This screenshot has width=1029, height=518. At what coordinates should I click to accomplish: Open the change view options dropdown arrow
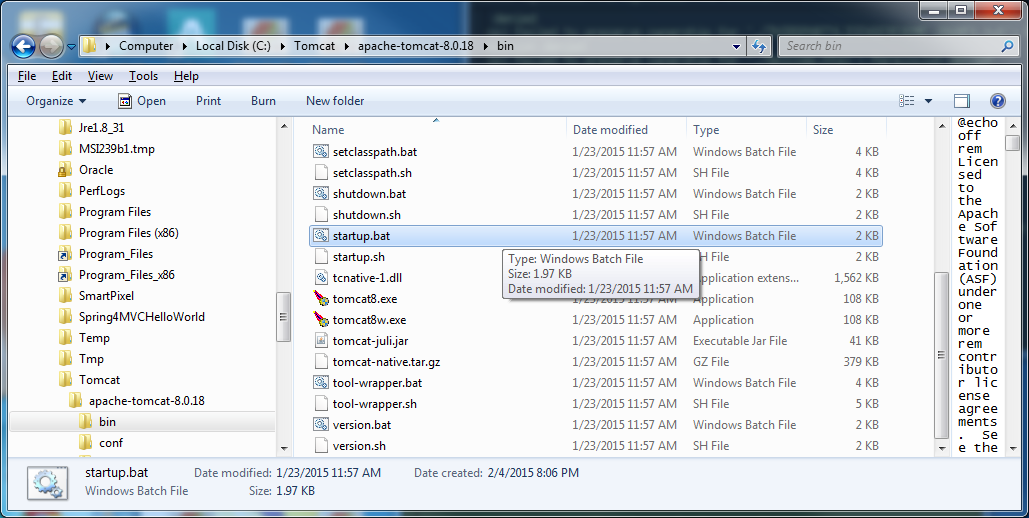[928, 101]
